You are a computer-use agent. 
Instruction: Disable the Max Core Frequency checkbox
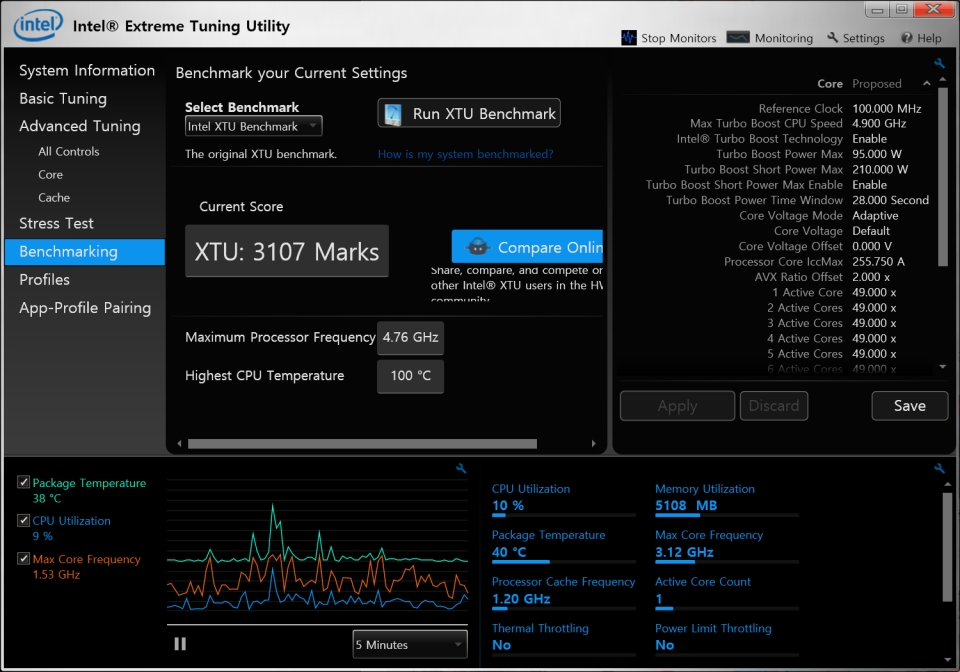click(23, 559)
